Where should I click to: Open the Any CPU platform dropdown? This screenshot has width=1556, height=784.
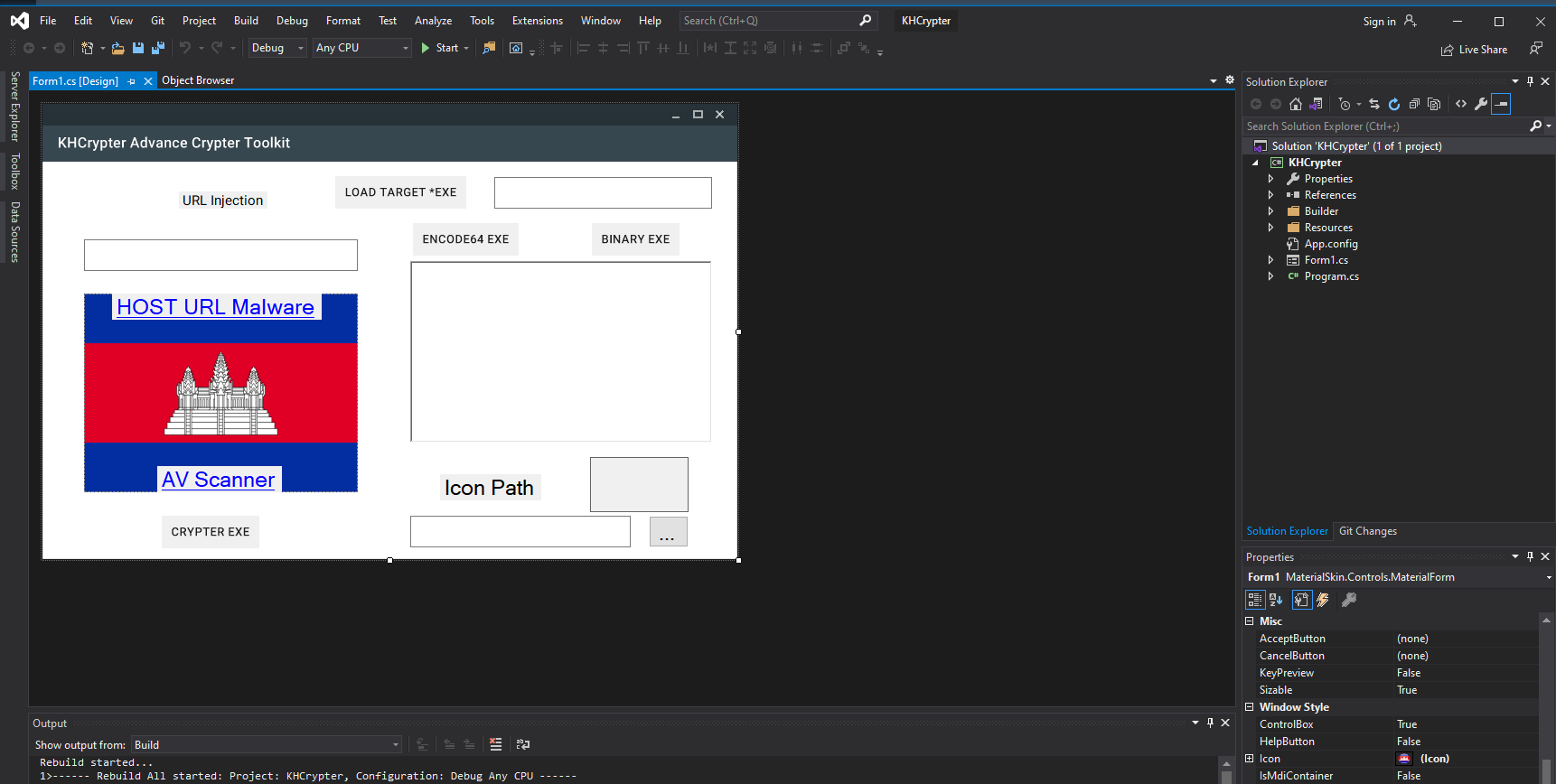point(362,48)
